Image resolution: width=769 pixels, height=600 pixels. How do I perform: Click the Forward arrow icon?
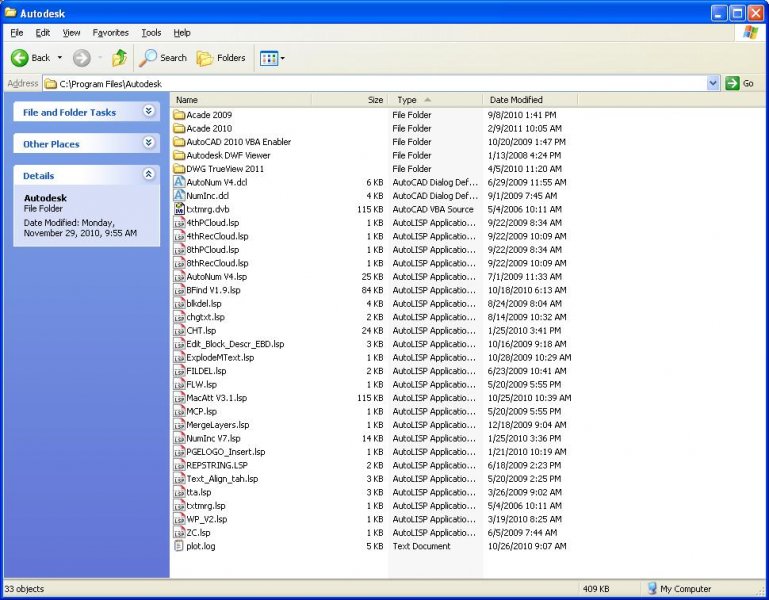[82, 58]
